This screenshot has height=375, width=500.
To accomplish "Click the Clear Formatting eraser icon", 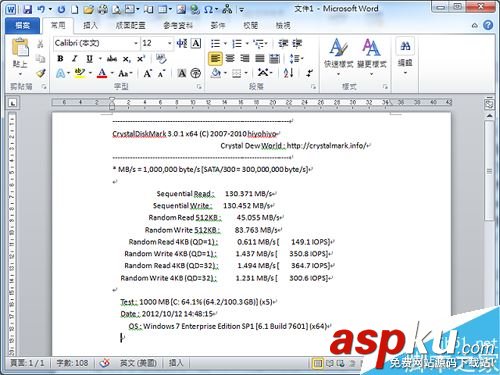I will (161, 59).
